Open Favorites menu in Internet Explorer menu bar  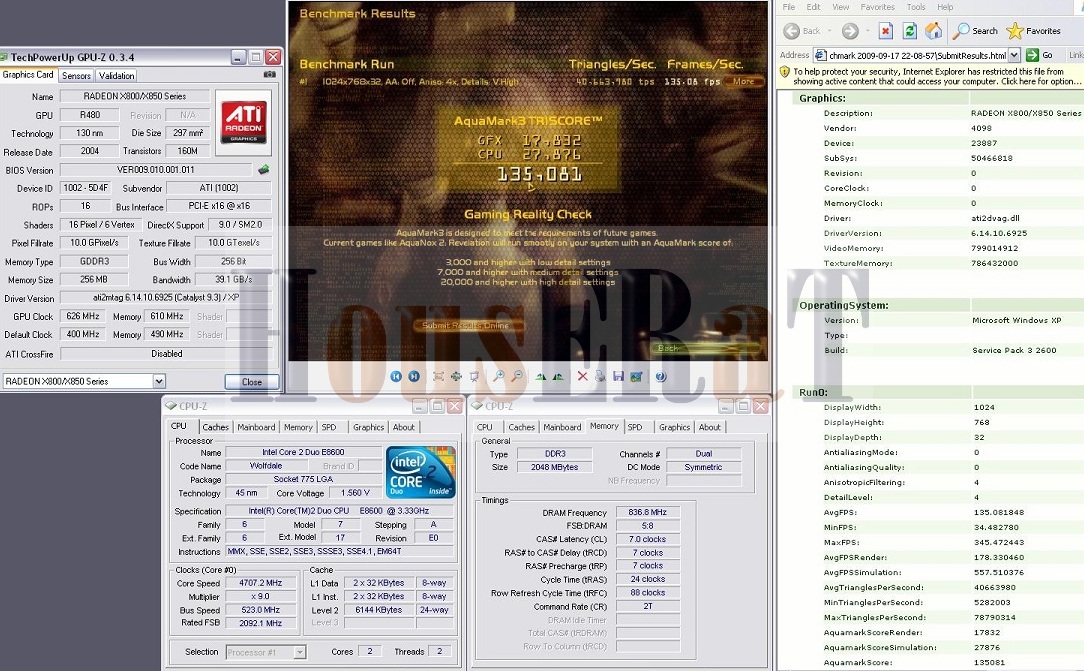tap(877, 7)
